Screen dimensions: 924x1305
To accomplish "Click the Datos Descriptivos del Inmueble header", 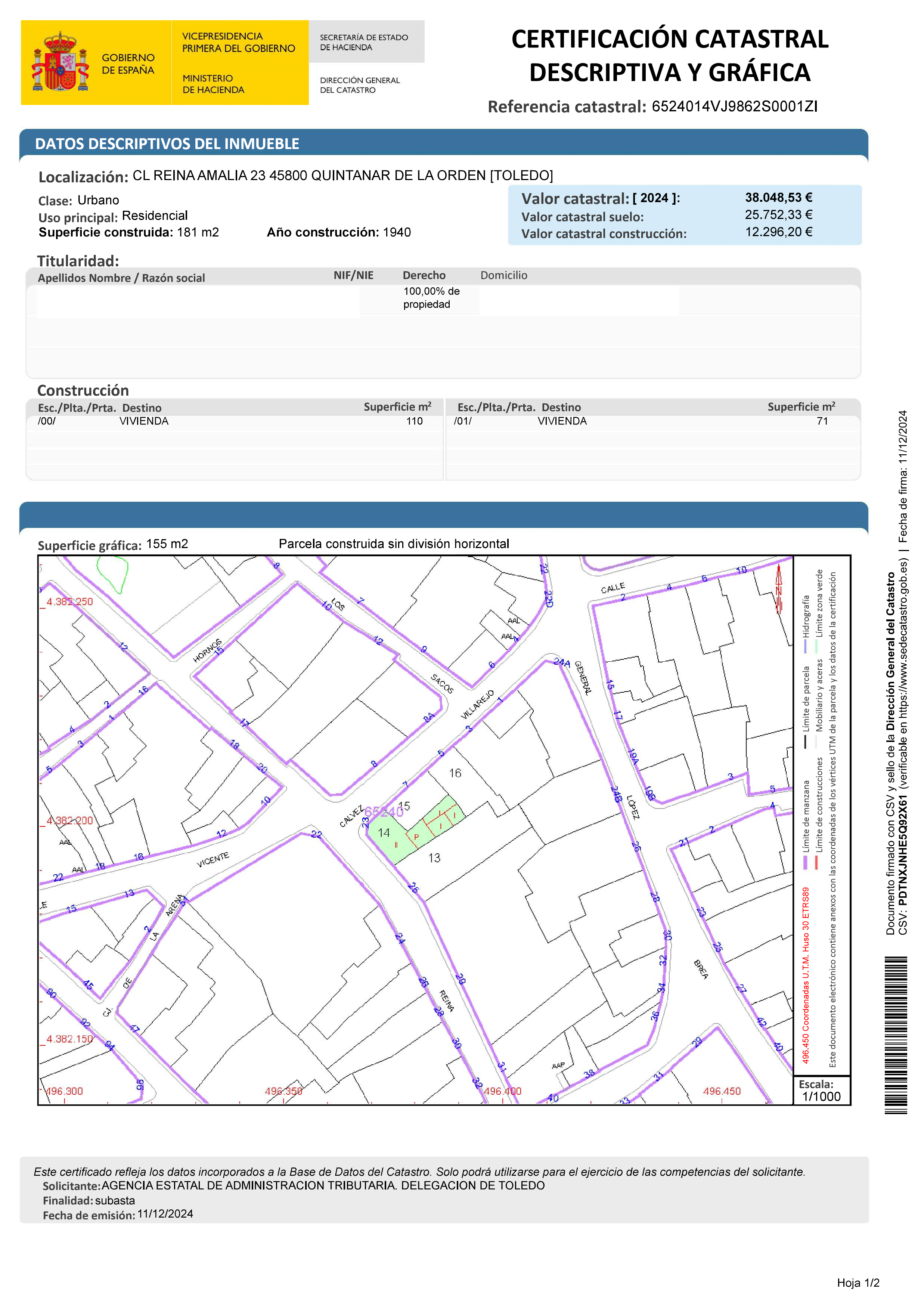I will click(167, 143).
